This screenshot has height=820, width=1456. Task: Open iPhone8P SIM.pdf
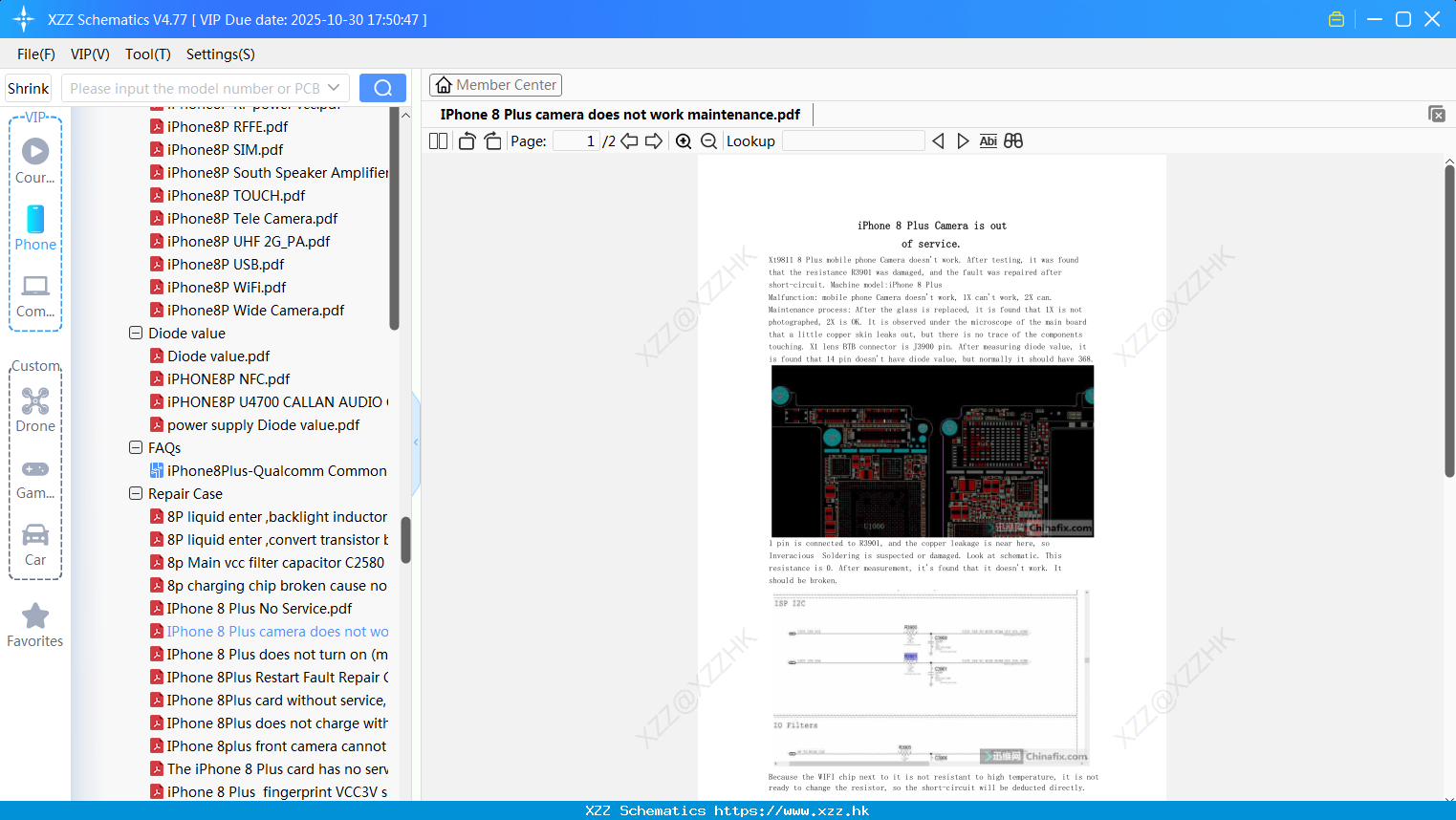tap(225, 150)
